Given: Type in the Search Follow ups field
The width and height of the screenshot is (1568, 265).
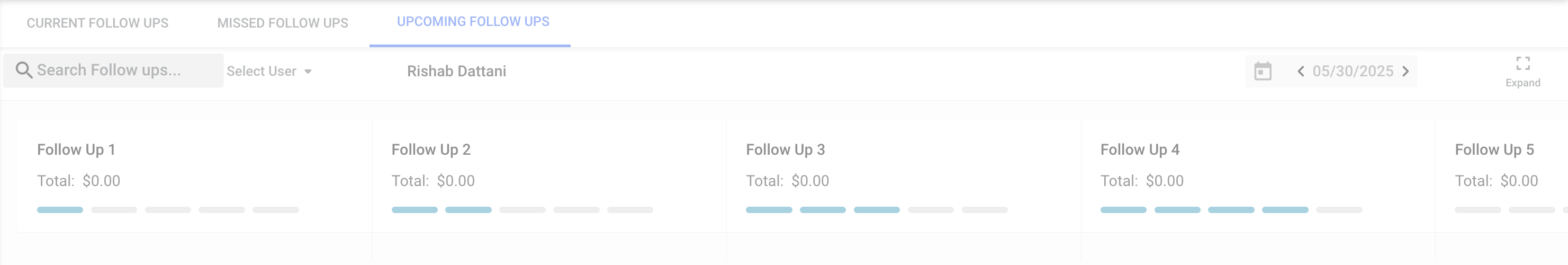Looking at the screenshot, I should pos(122,70).
